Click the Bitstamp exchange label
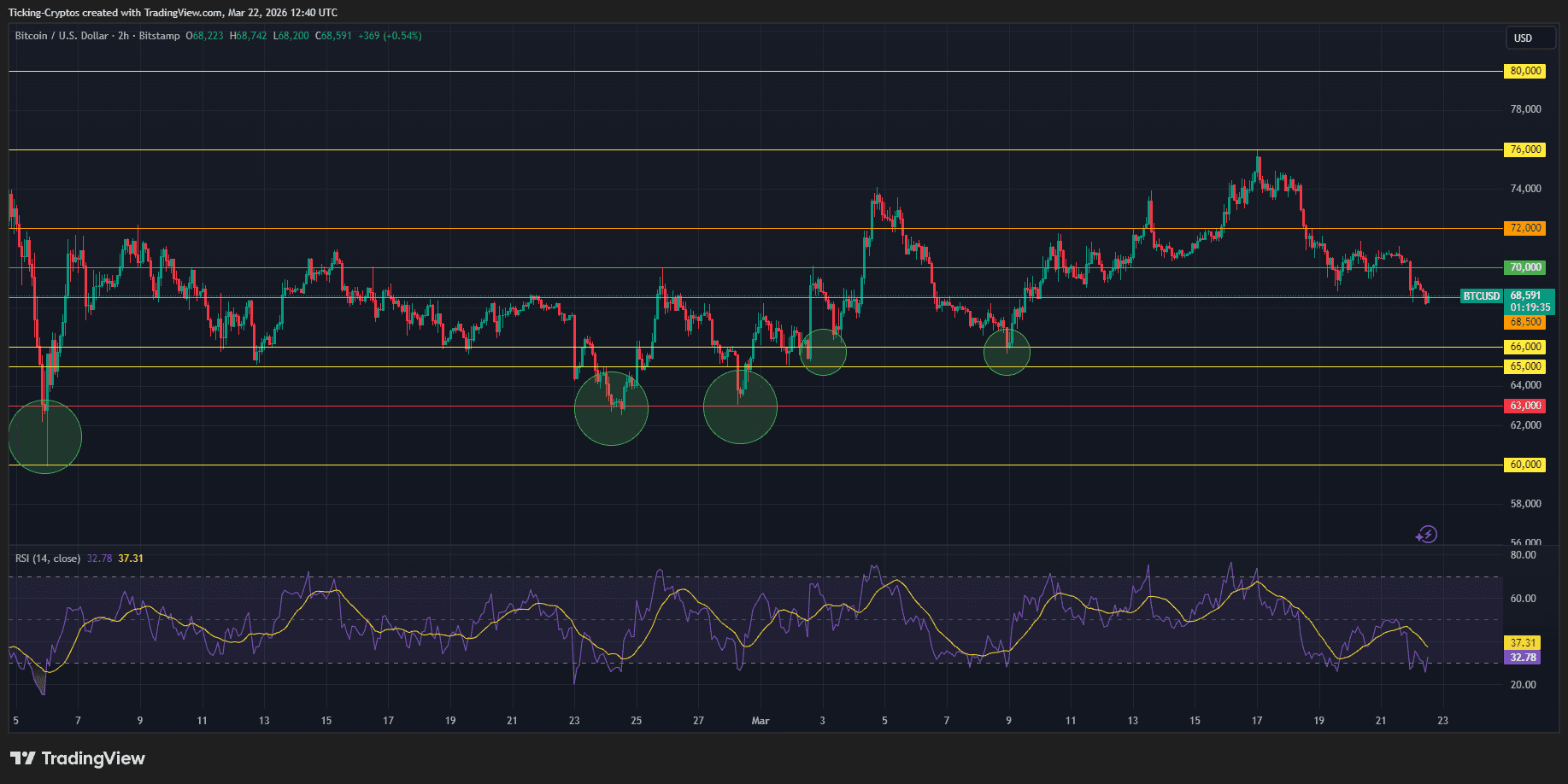1568x784 pixels. pos(158,36)
